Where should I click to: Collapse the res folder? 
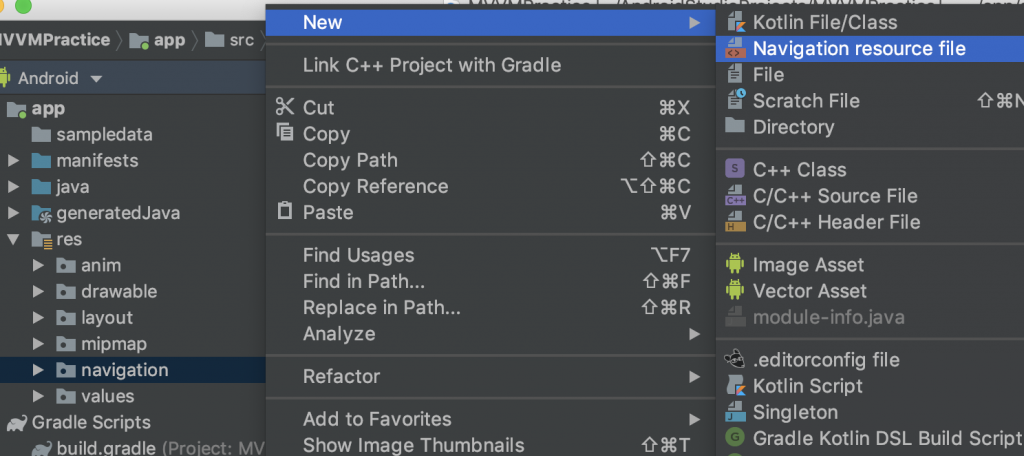pyautogui.click(x=13, y=239)
